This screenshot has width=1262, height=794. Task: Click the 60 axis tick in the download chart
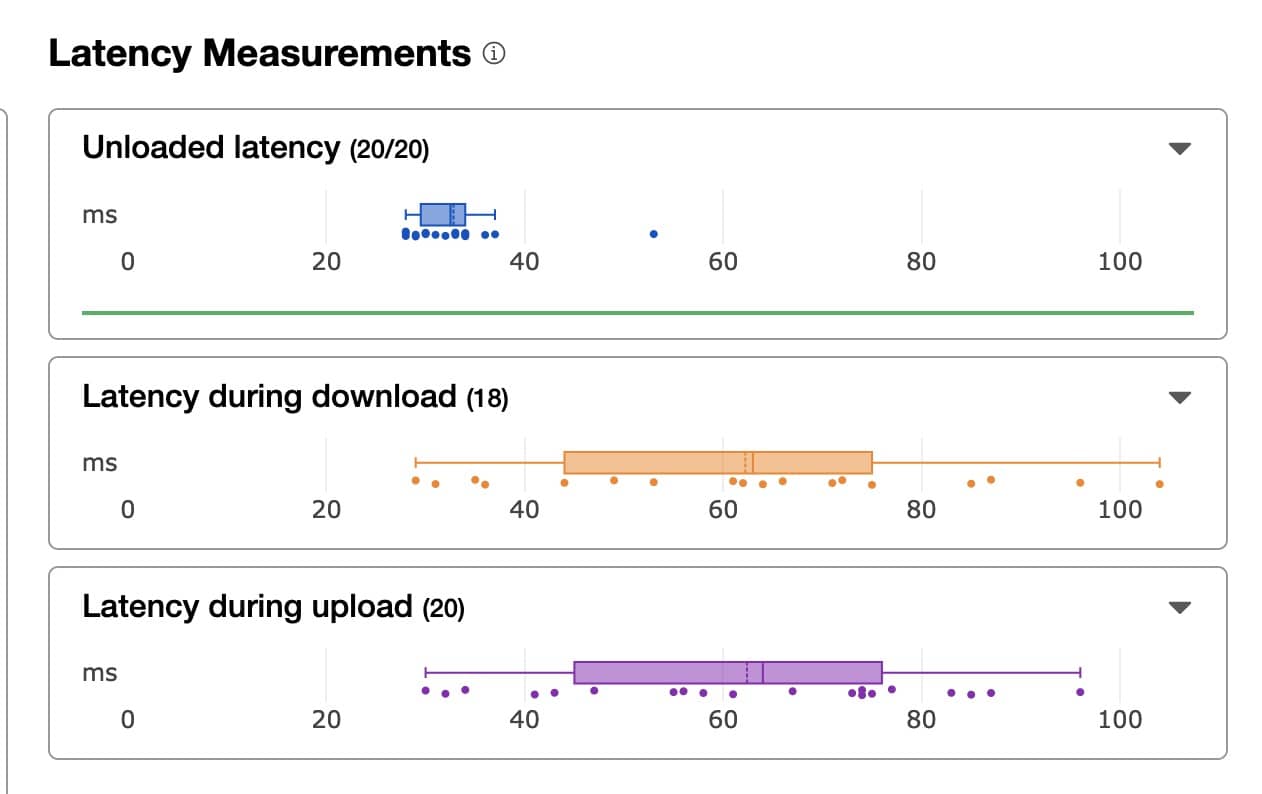(x=722, y=509)
